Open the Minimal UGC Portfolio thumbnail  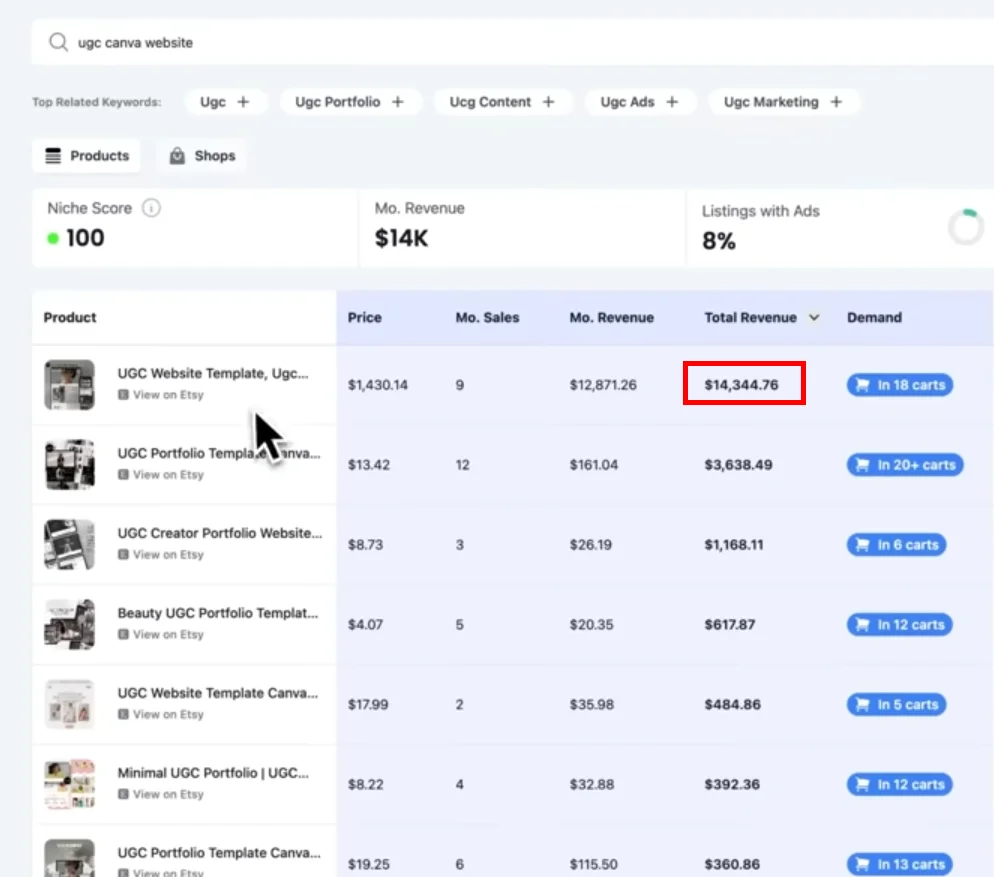70,784
